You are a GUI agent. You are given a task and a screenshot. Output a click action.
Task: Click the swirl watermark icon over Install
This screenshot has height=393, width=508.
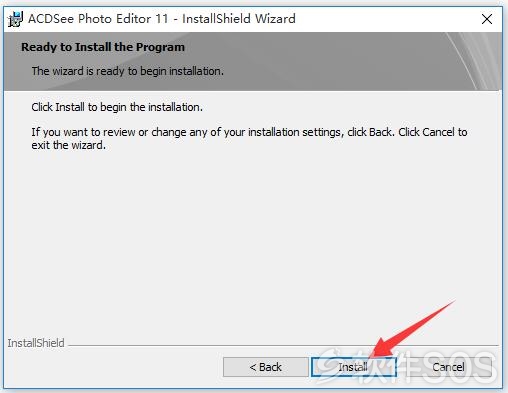tap(332, 363)
